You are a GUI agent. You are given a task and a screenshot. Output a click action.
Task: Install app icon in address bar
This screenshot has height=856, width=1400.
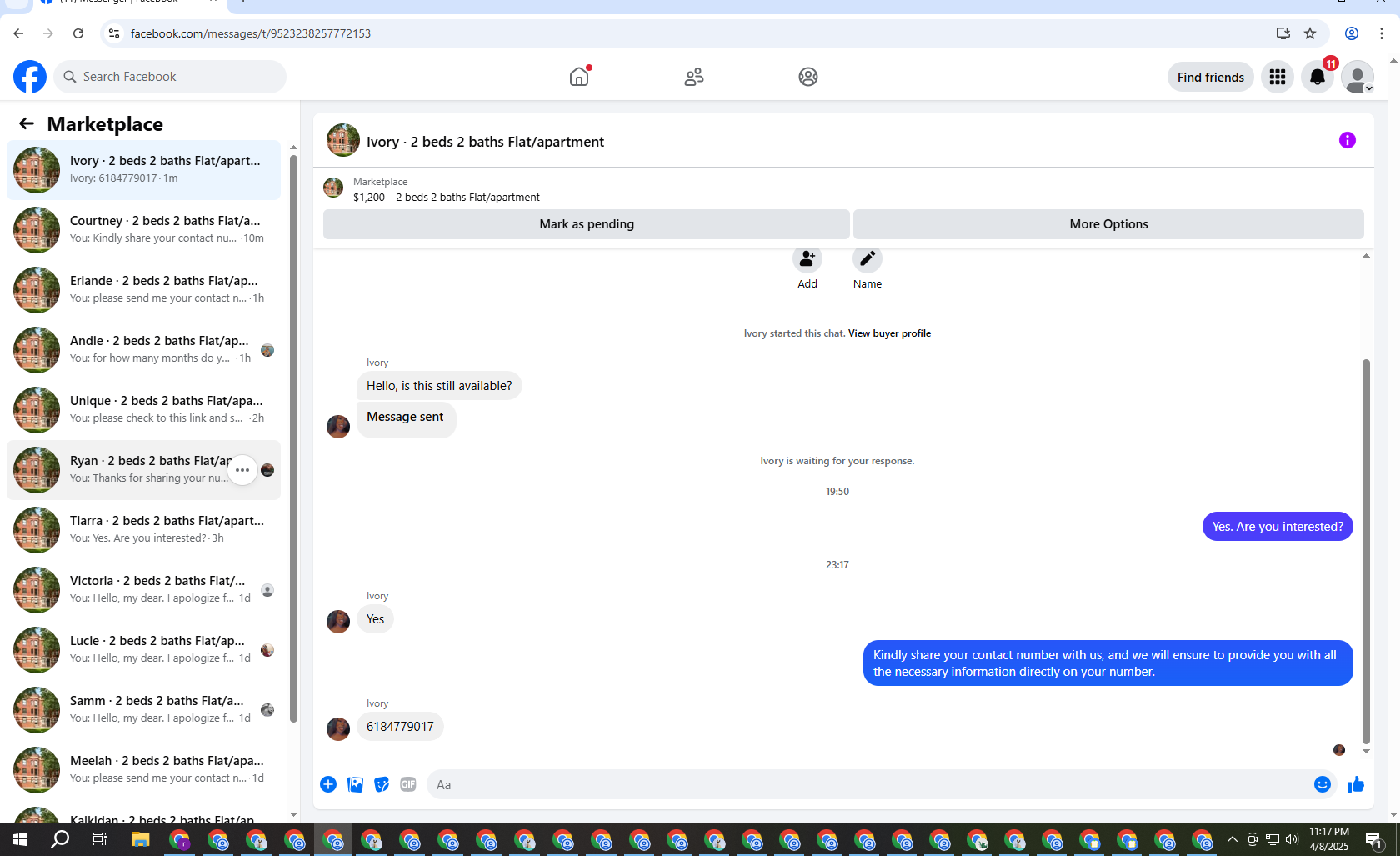click(1283, 33)
